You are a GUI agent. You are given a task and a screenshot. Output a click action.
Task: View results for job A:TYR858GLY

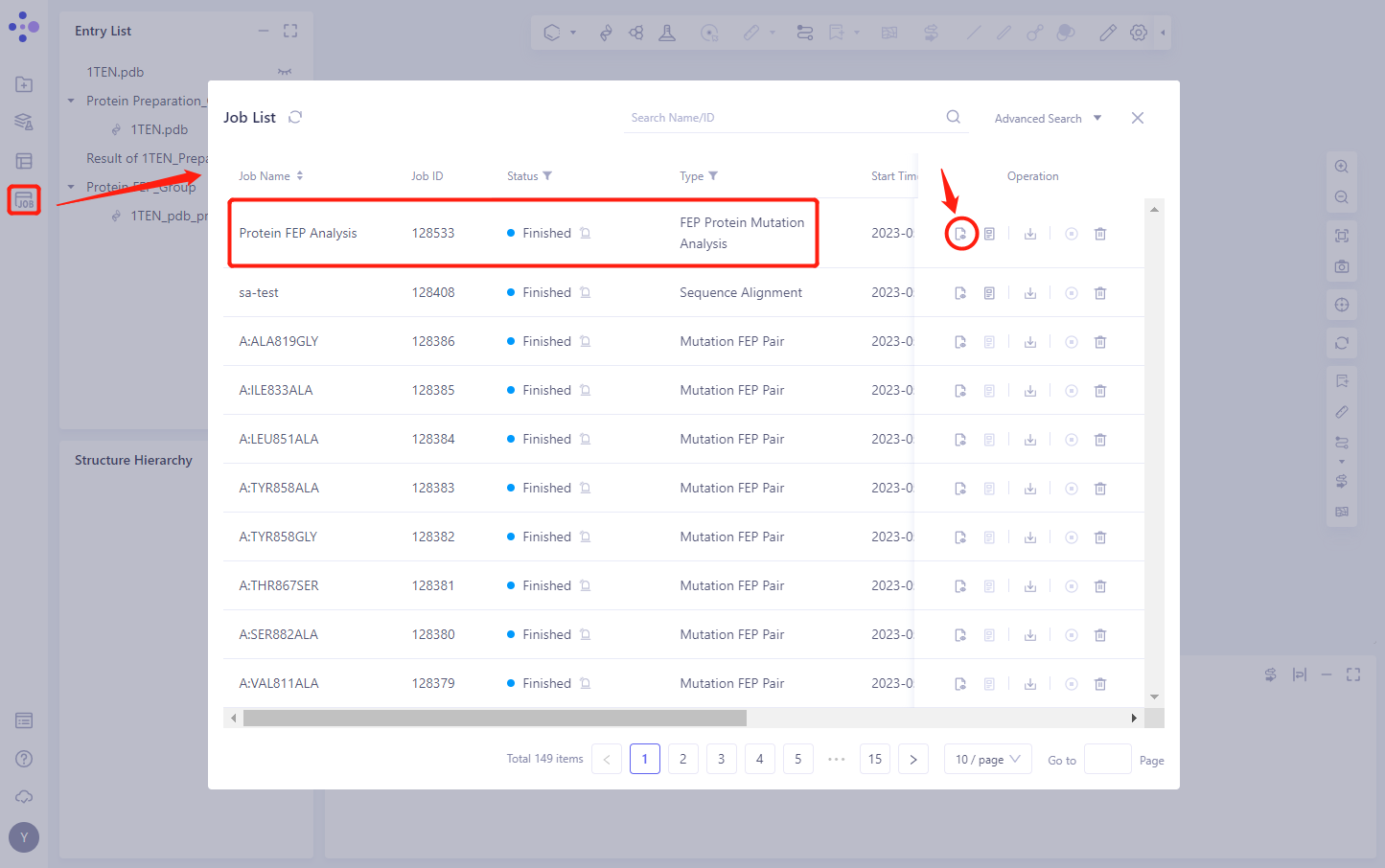[960, 537]
